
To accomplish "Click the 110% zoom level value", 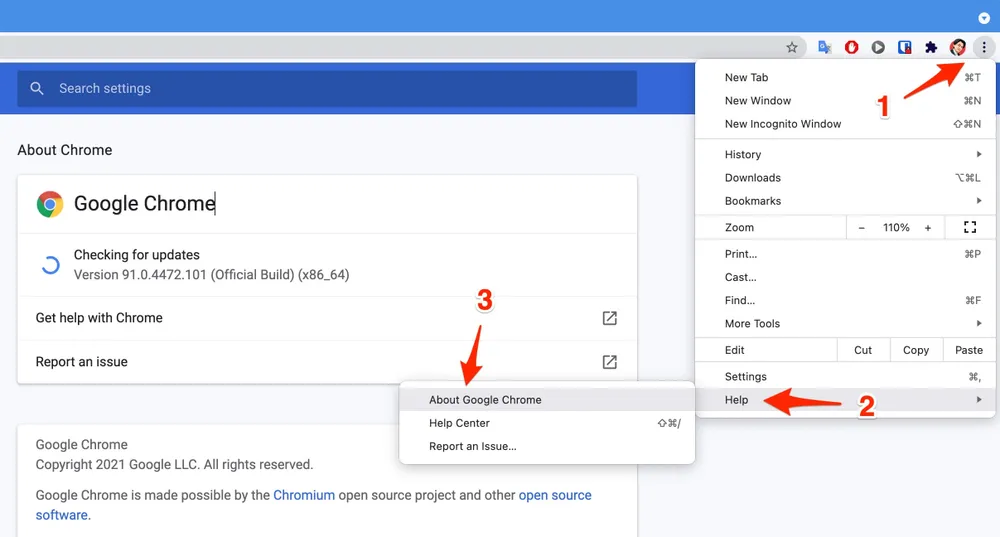I will (x=896, y=228).
